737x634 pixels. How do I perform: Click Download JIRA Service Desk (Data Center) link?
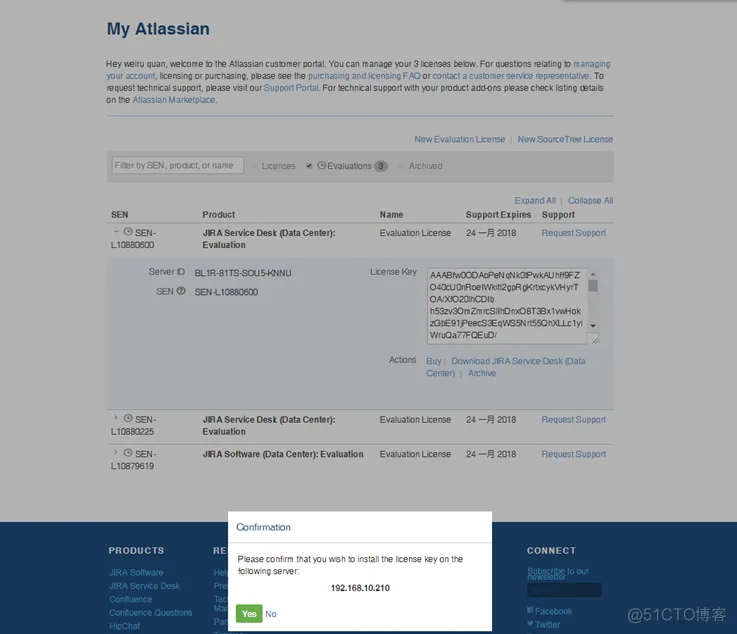point(506,367)
